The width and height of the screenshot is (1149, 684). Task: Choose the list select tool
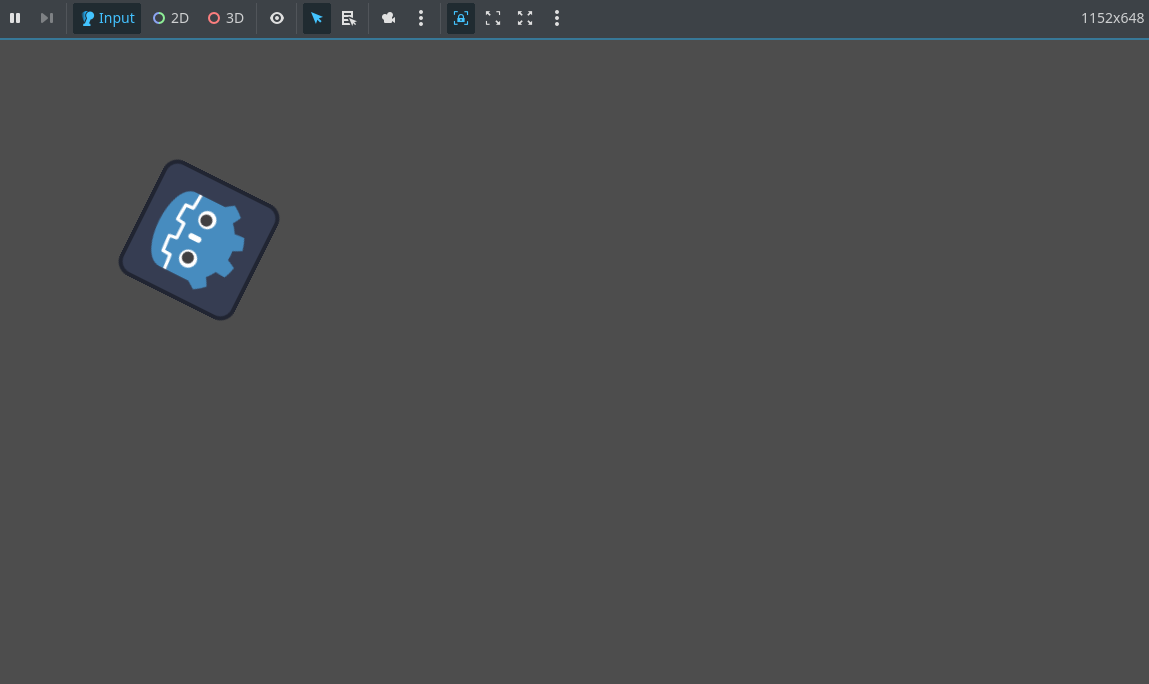pyautogui.click(x=349, y=18)
